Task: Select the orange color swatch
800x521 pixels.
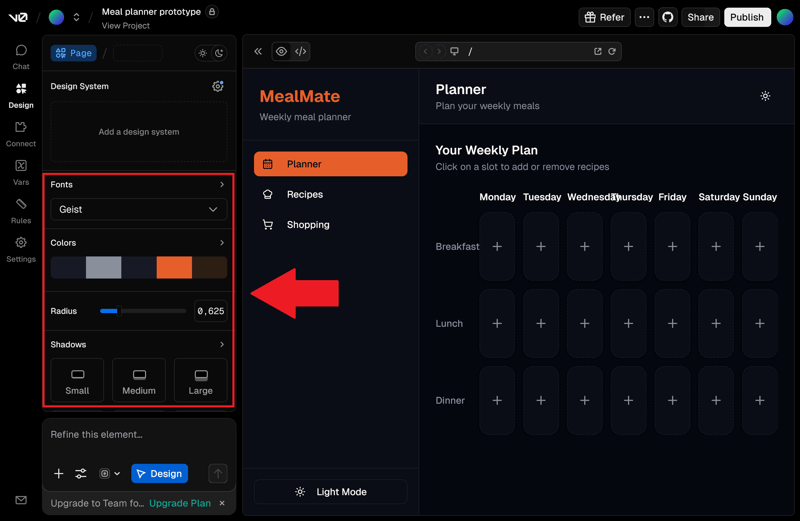Action: 174,267
